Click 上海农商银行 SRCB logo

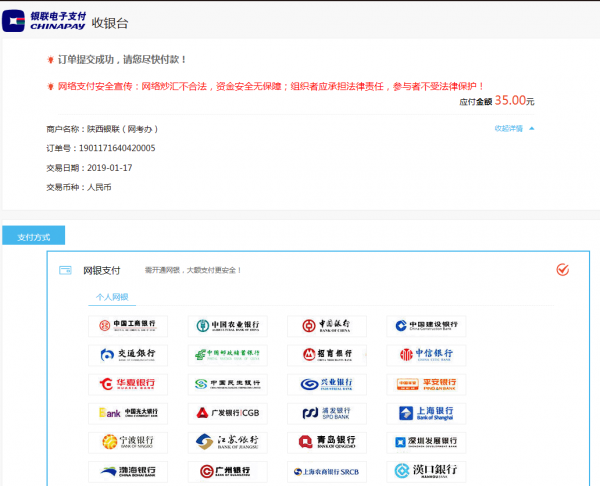tap(327, 471)
